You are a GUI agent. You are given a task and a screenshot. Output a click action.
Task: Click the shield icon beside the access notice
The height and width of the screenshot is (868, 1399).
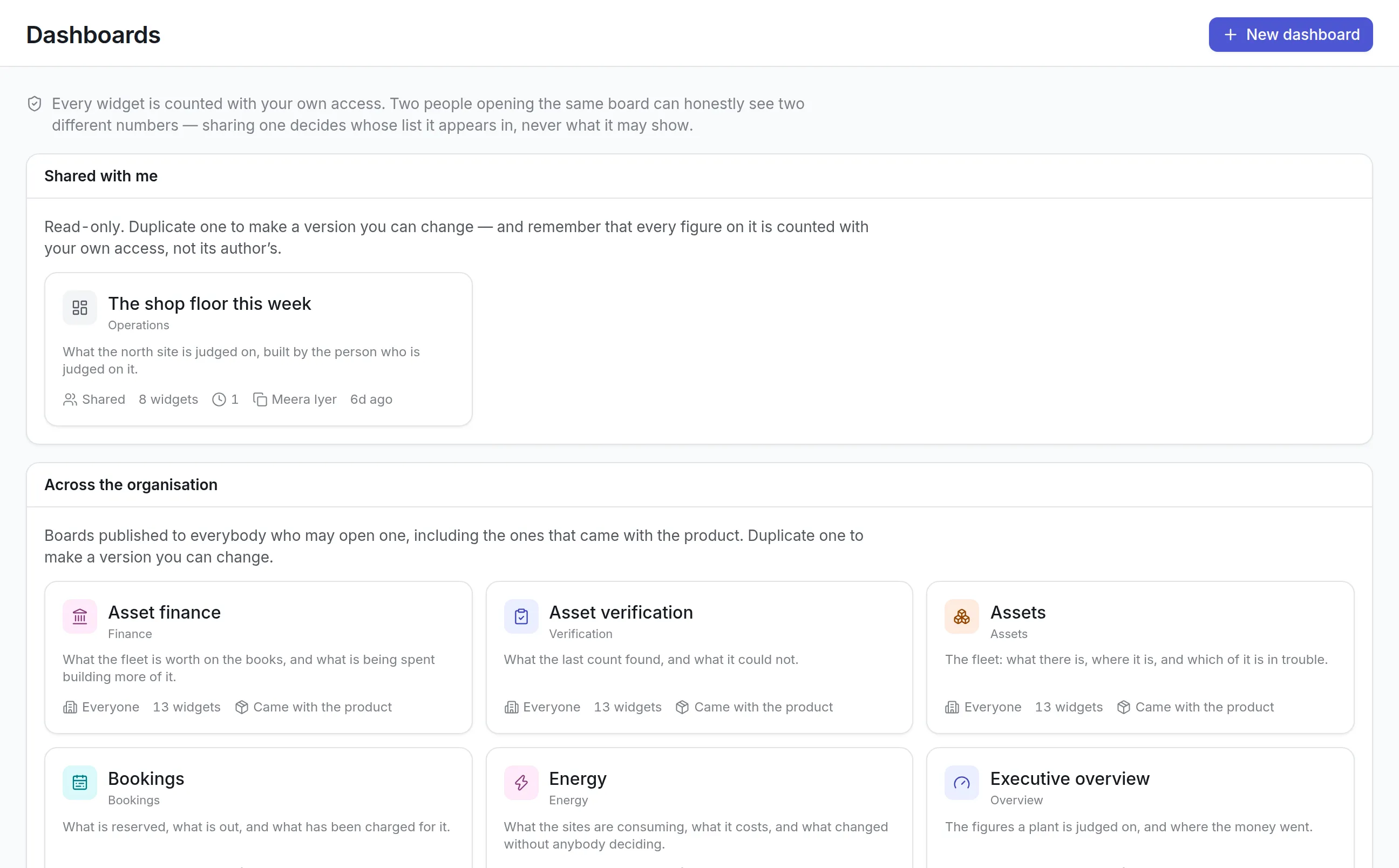coord(35,104)
